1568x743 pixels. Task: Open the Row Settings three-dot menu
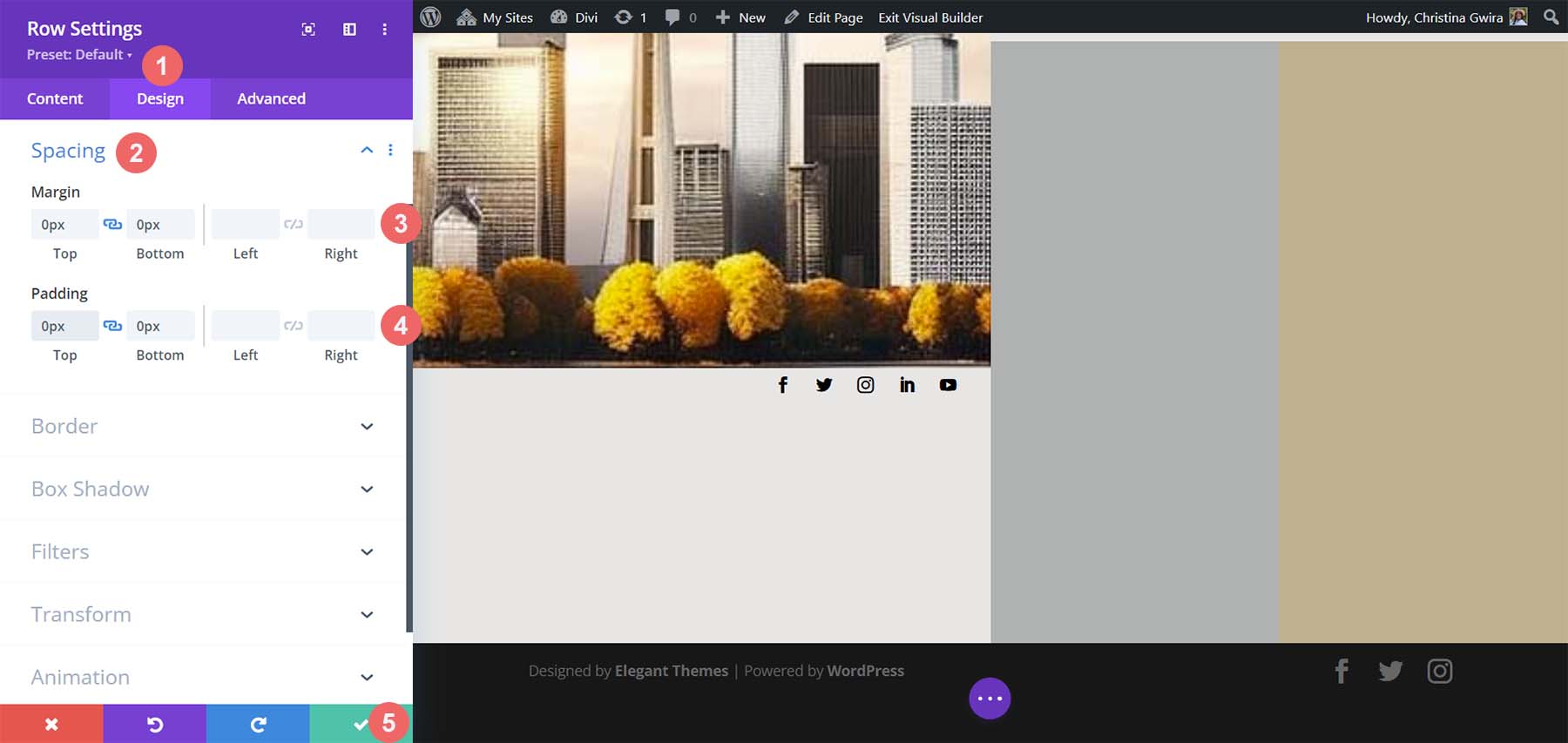pos(384,30)
